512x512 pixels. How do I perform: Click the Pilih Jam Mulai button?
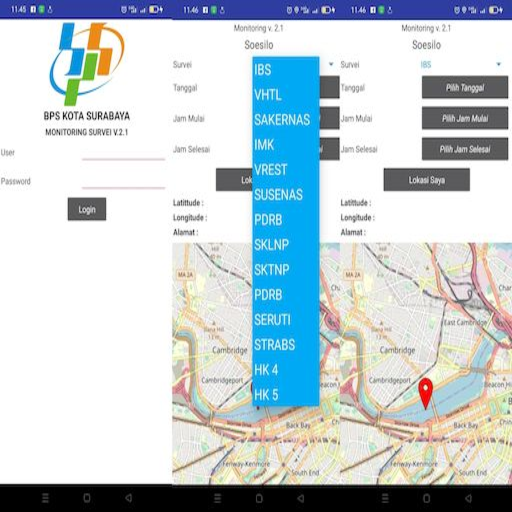coord(465,118)
